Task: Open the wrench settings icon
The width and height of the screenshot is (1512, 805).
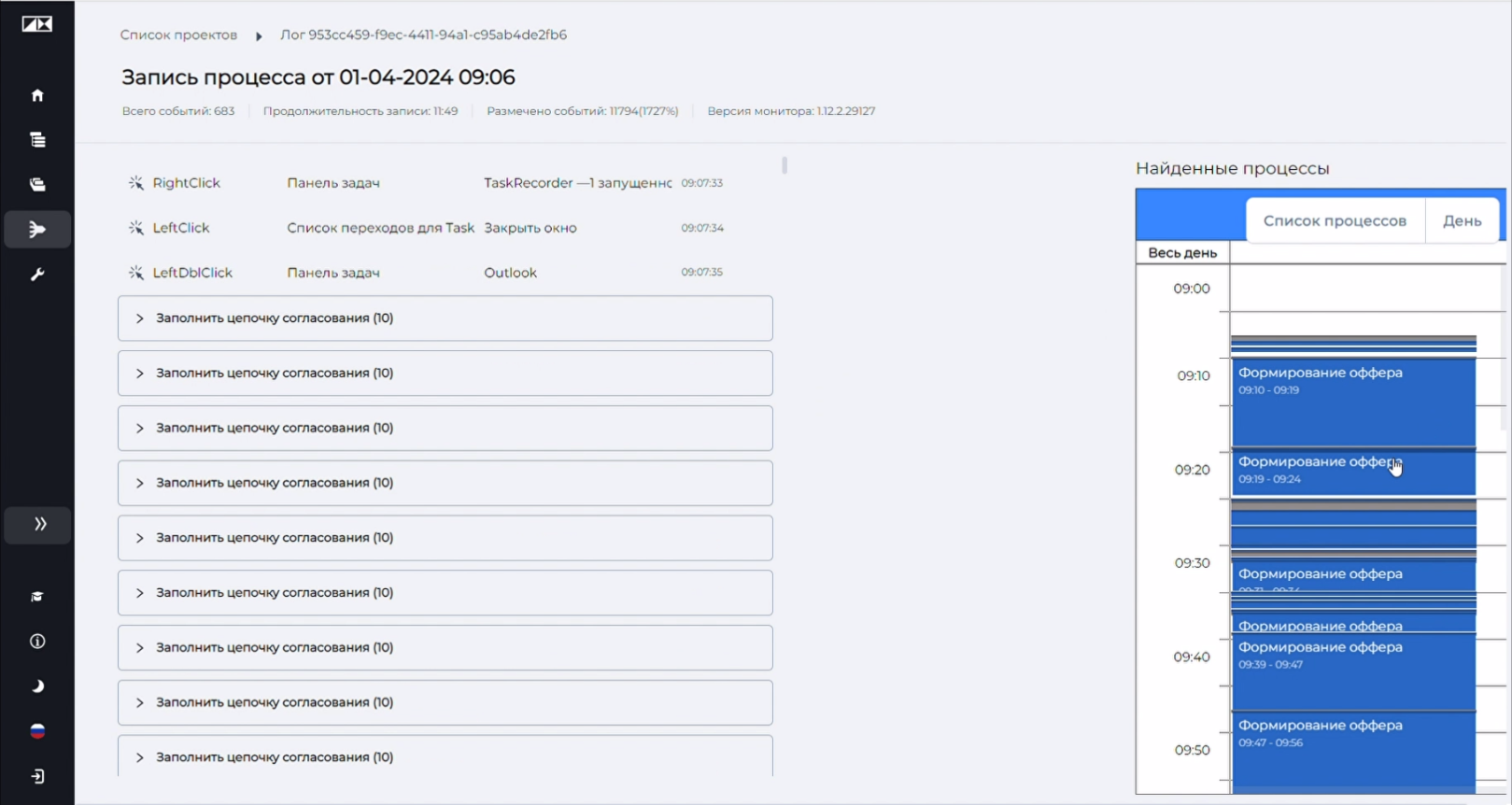Action: coord(37,275)
